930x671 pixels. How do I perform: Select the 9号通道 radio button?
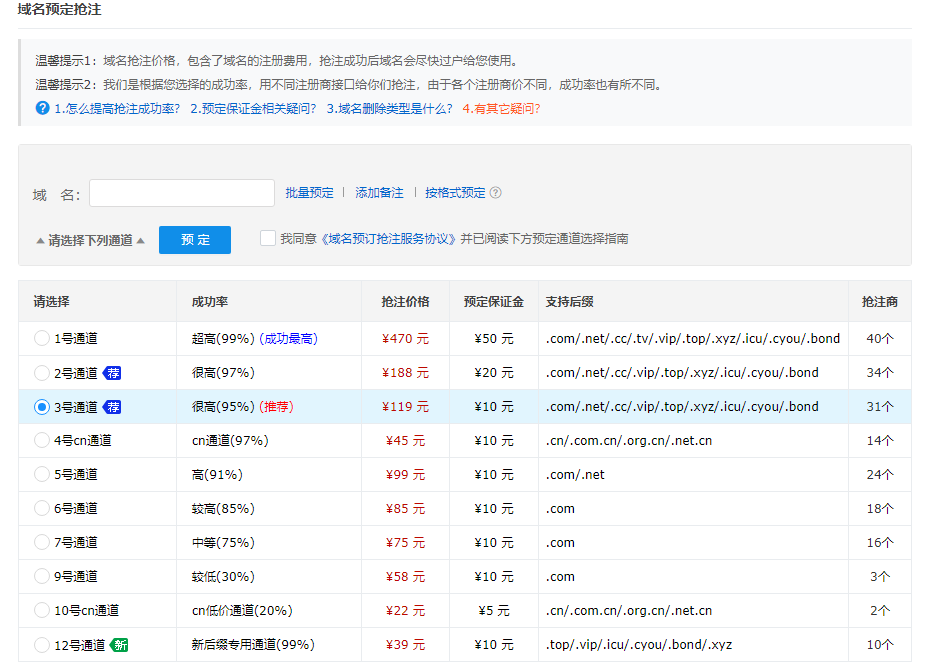pos(42,576)
